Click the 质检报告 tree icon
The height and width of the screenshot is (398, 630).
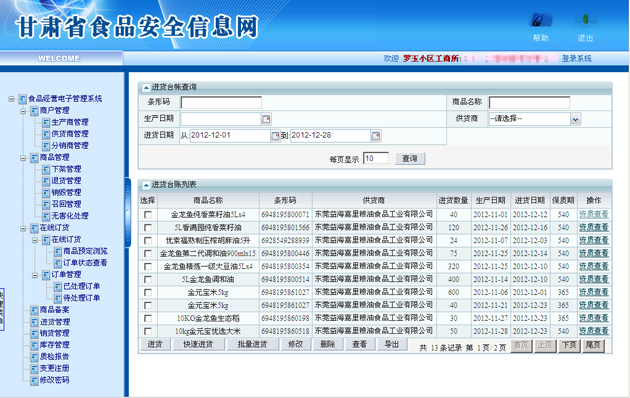tap(35, 357)
